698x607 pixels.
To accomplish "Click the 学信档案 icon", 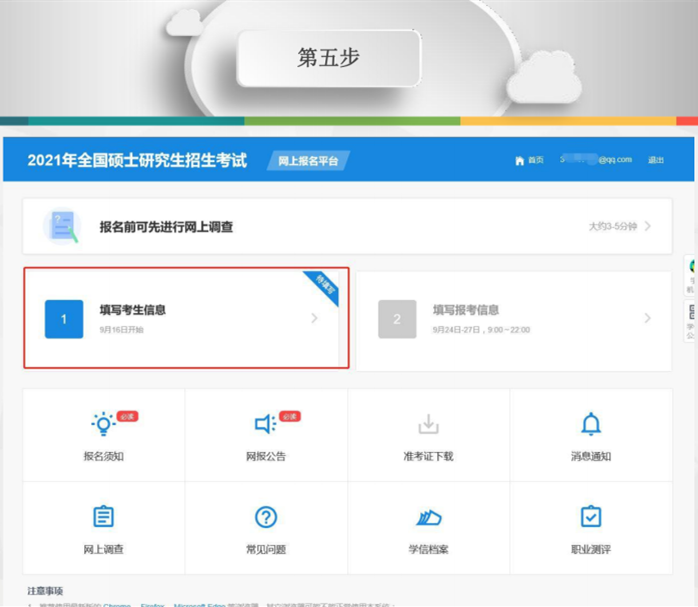I will coord(428,517).
